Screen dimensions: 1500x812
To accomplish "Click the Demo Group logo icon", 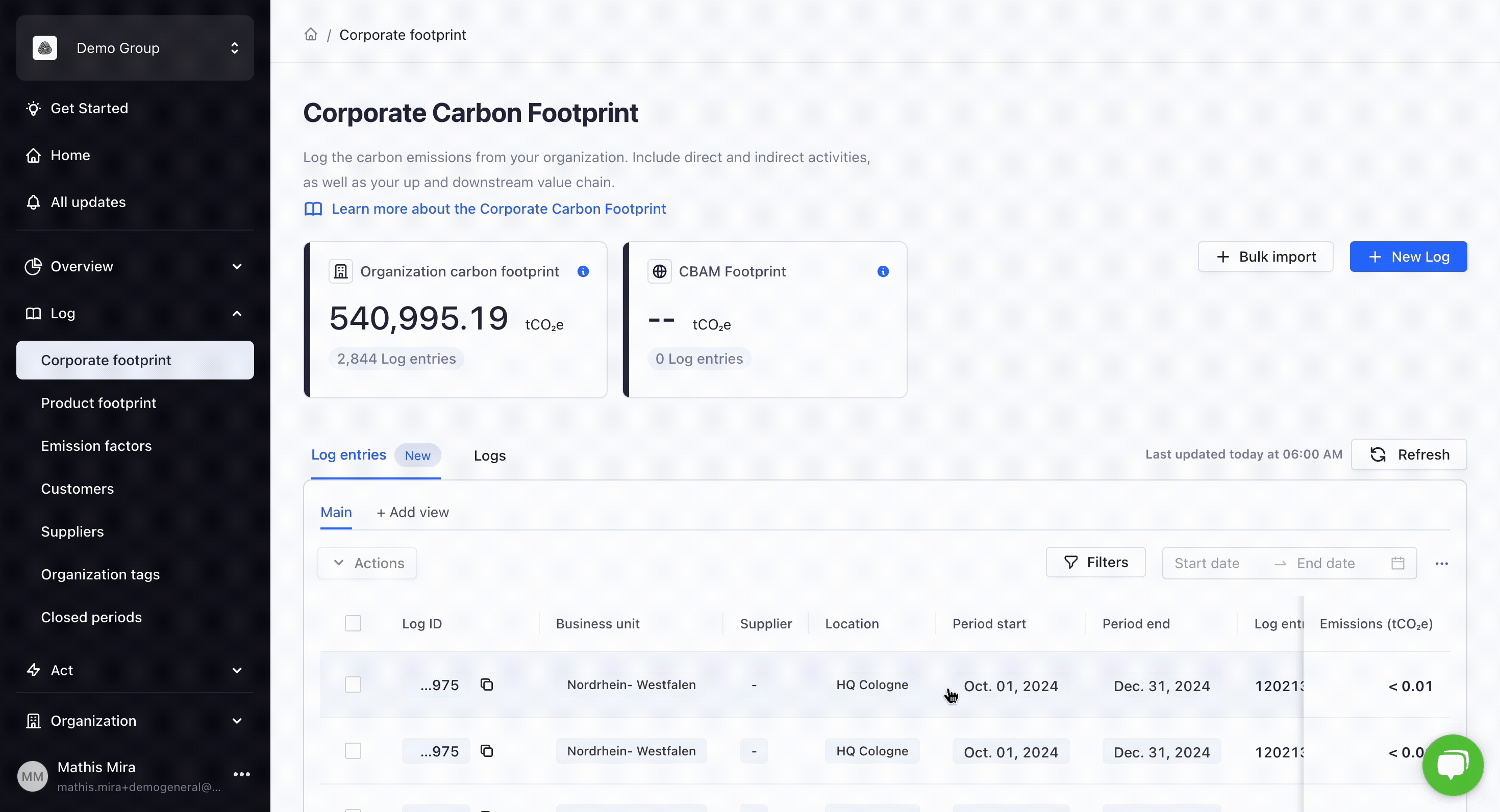I will coord(45,48).
